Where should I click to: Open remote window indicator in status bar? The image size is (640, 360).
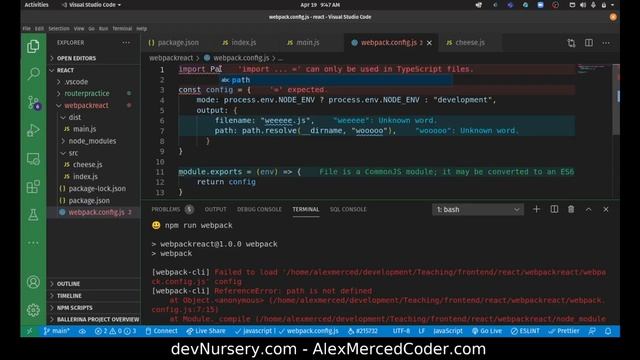point(29,331)
